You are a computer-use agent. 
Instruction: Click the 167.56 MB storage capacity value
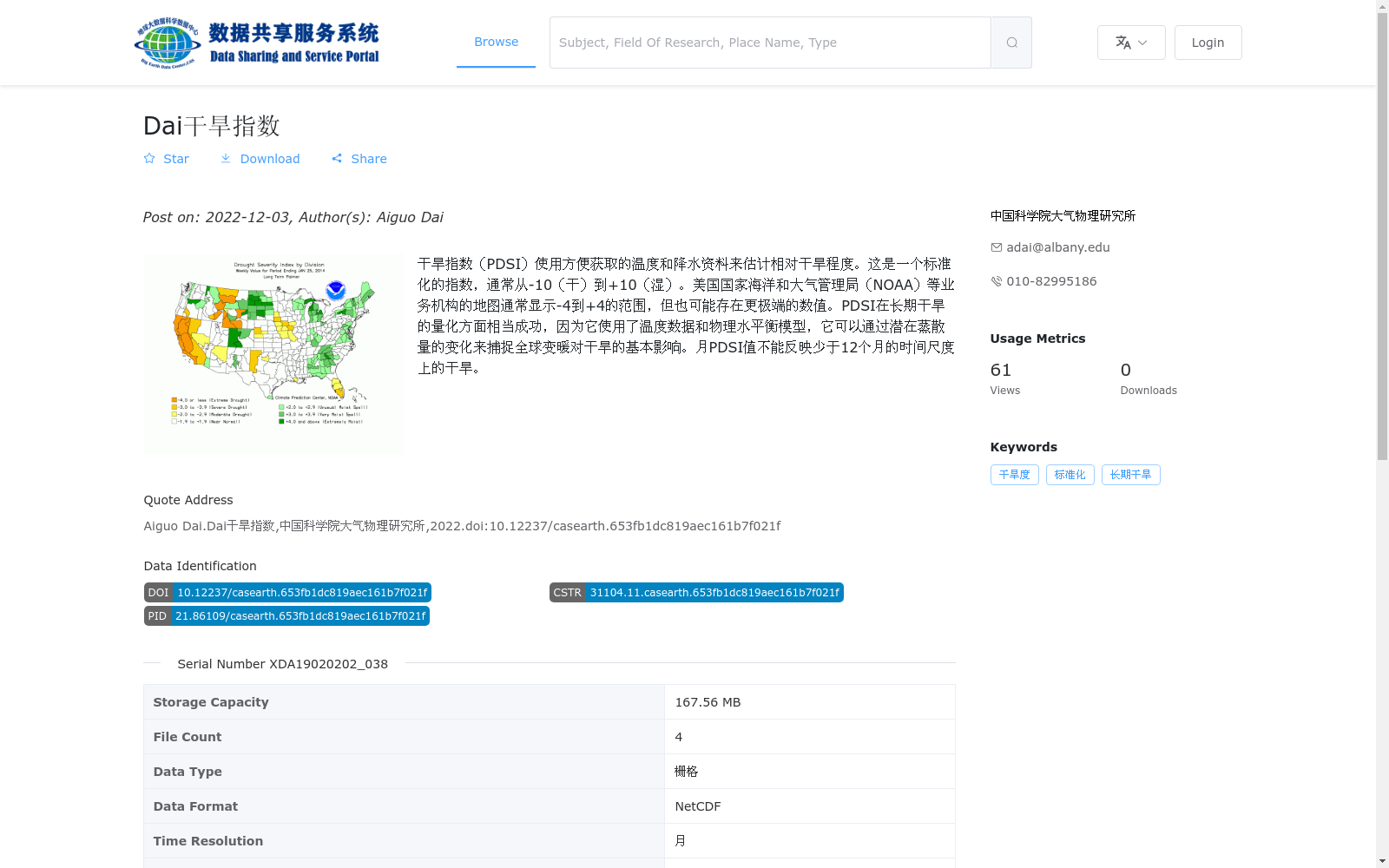pyautogui.click(x=708, y=702)
